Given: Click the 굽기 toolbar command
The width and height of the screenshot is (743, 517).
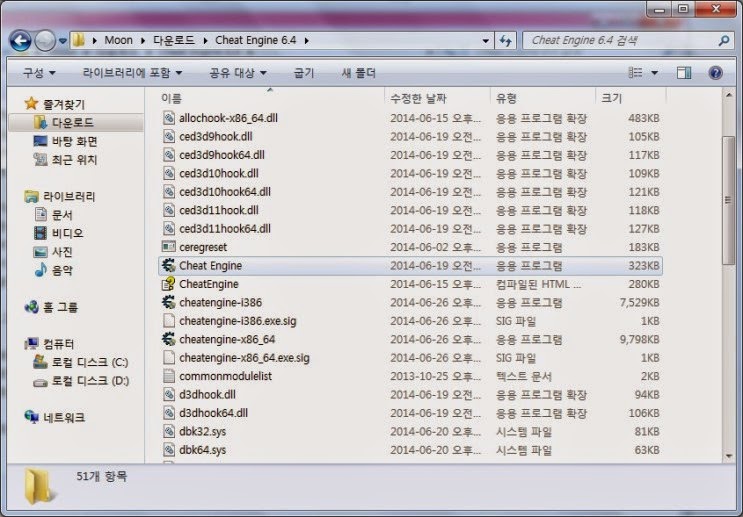Looking at the screenshot, I should [x=304, y=73].
